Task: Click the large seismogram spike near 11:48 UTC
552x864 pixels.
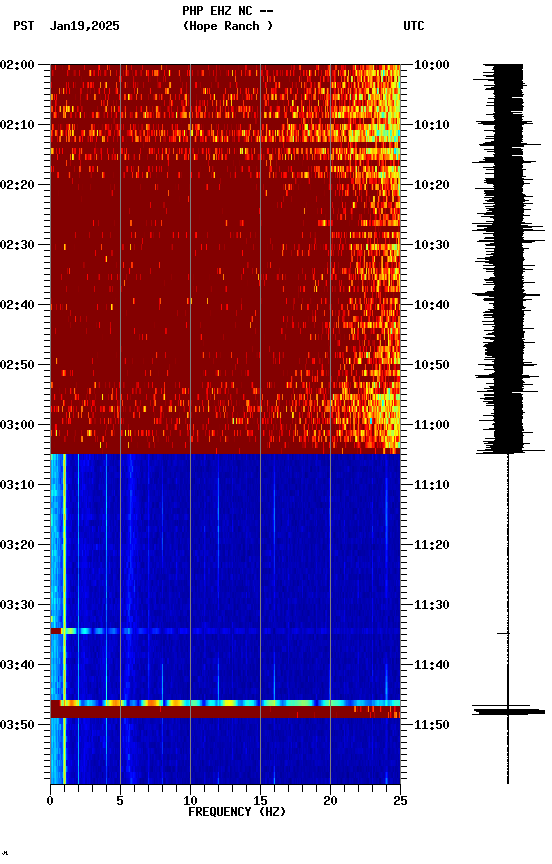Action: (508, 711)
